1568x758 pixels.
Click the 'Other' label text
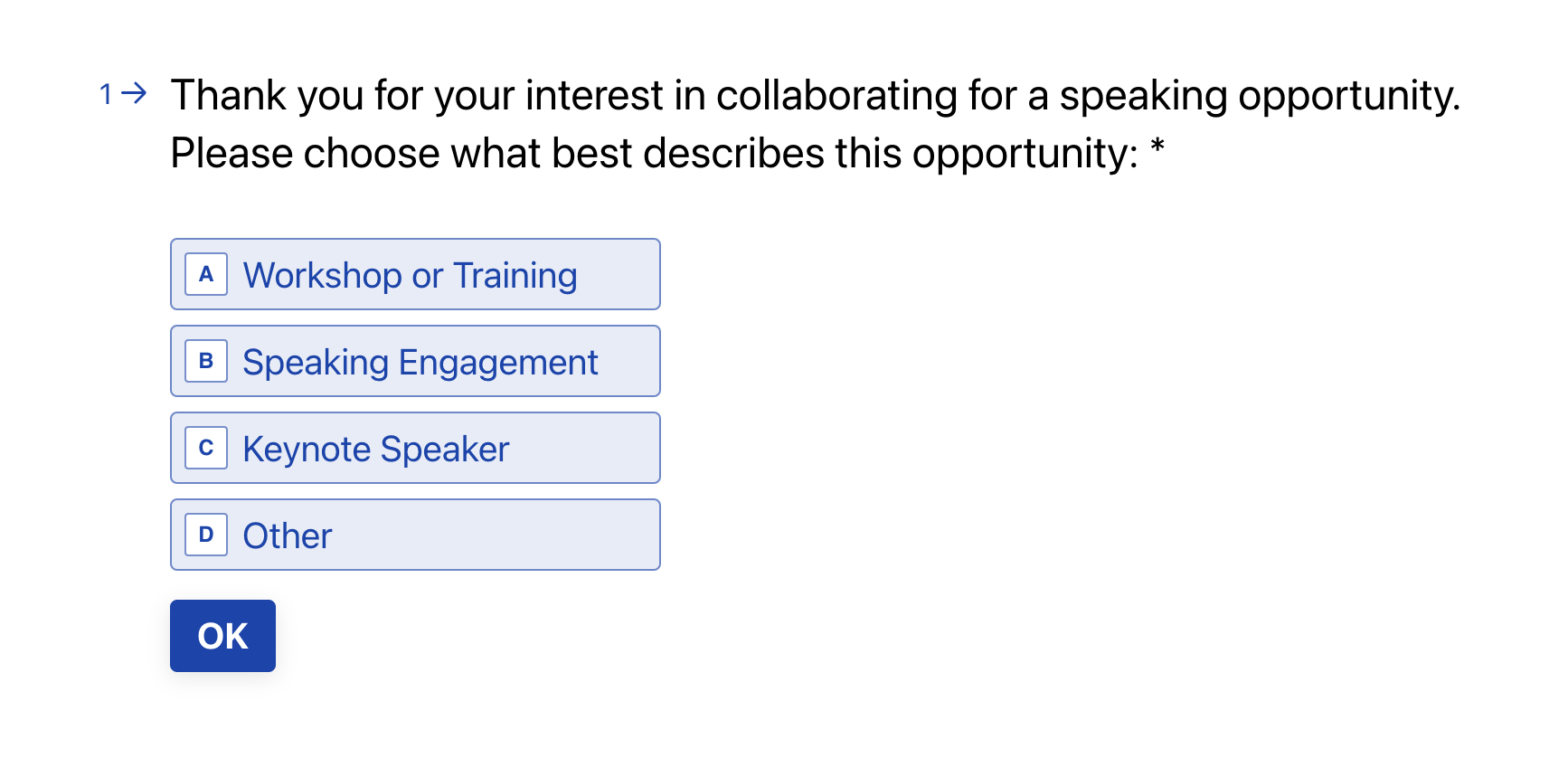pyautogui.click(x=288, y=536)
